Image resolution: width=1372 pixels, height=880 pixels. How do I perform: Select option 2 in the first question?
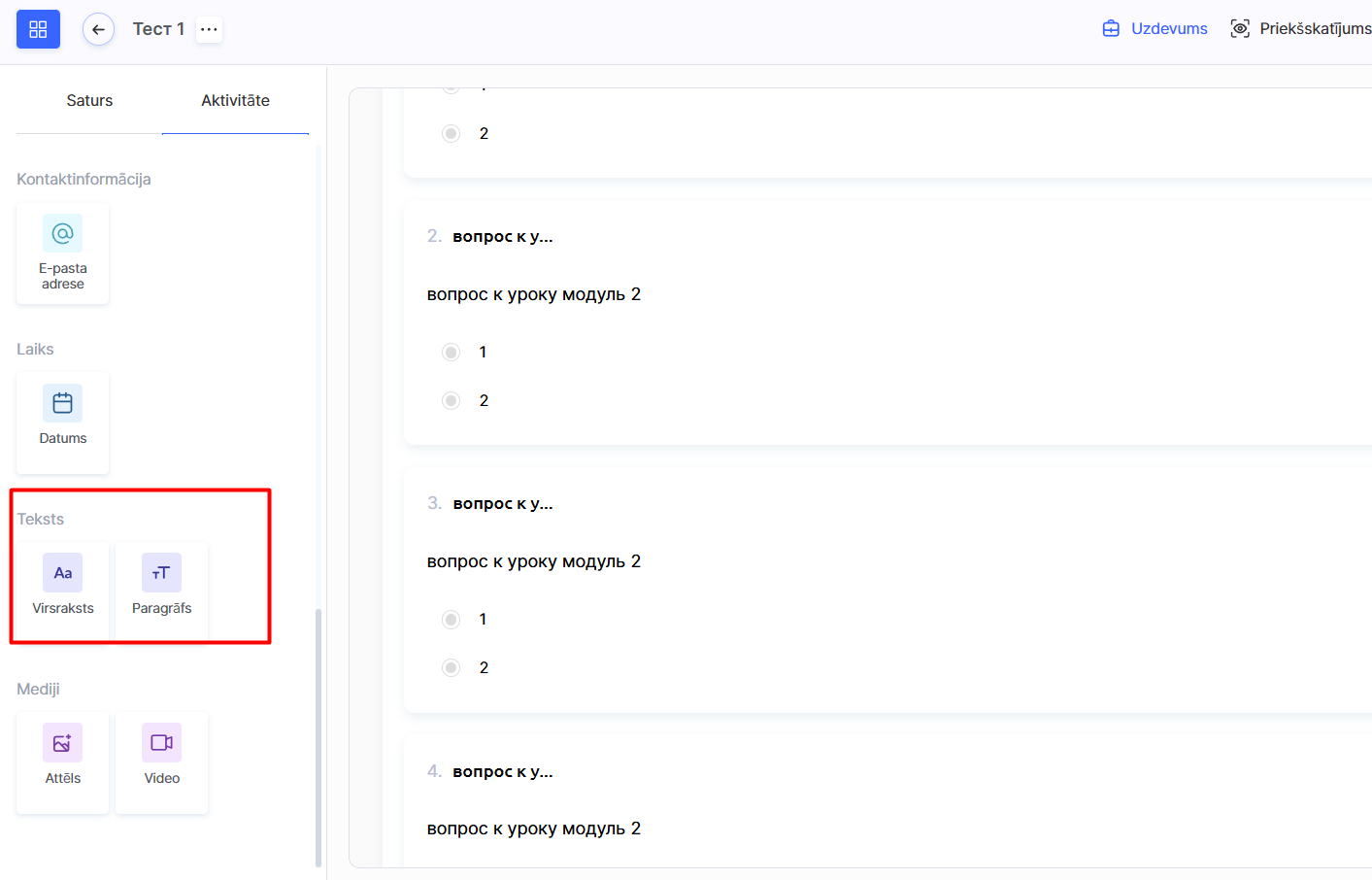452,134
